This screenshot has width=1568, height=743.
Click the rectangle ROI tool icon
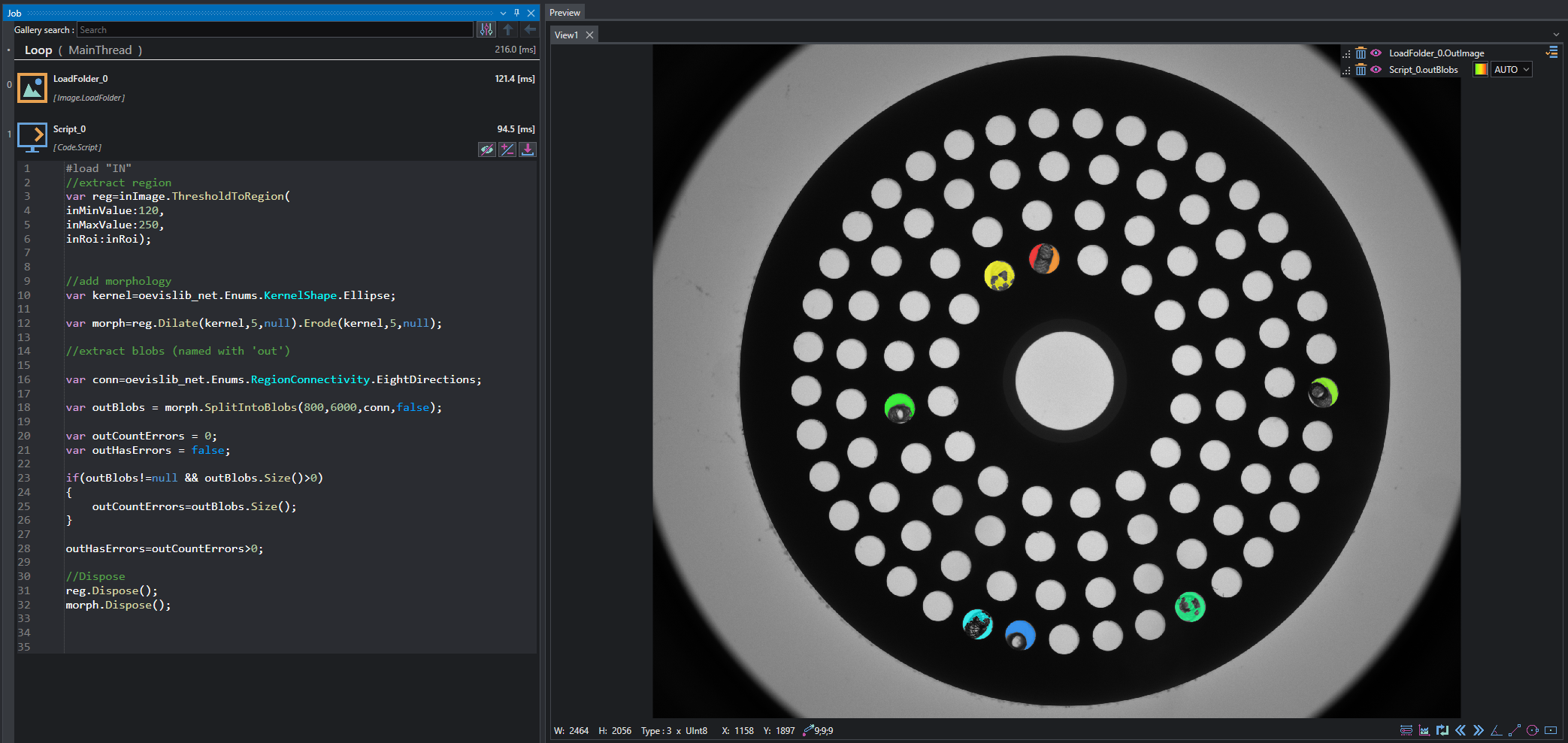point(1551,730)
